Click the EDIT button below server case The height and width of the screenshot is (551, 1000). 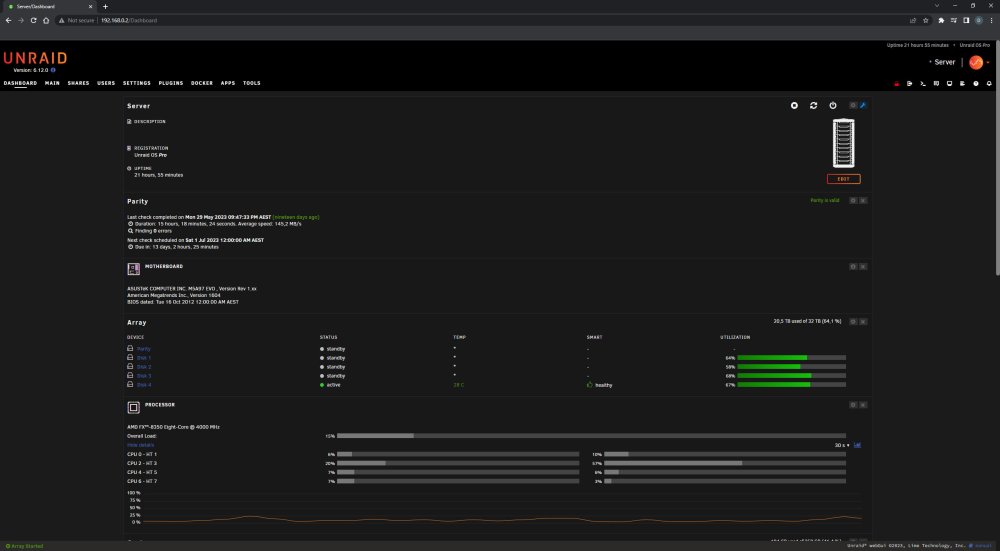point(843,179)
